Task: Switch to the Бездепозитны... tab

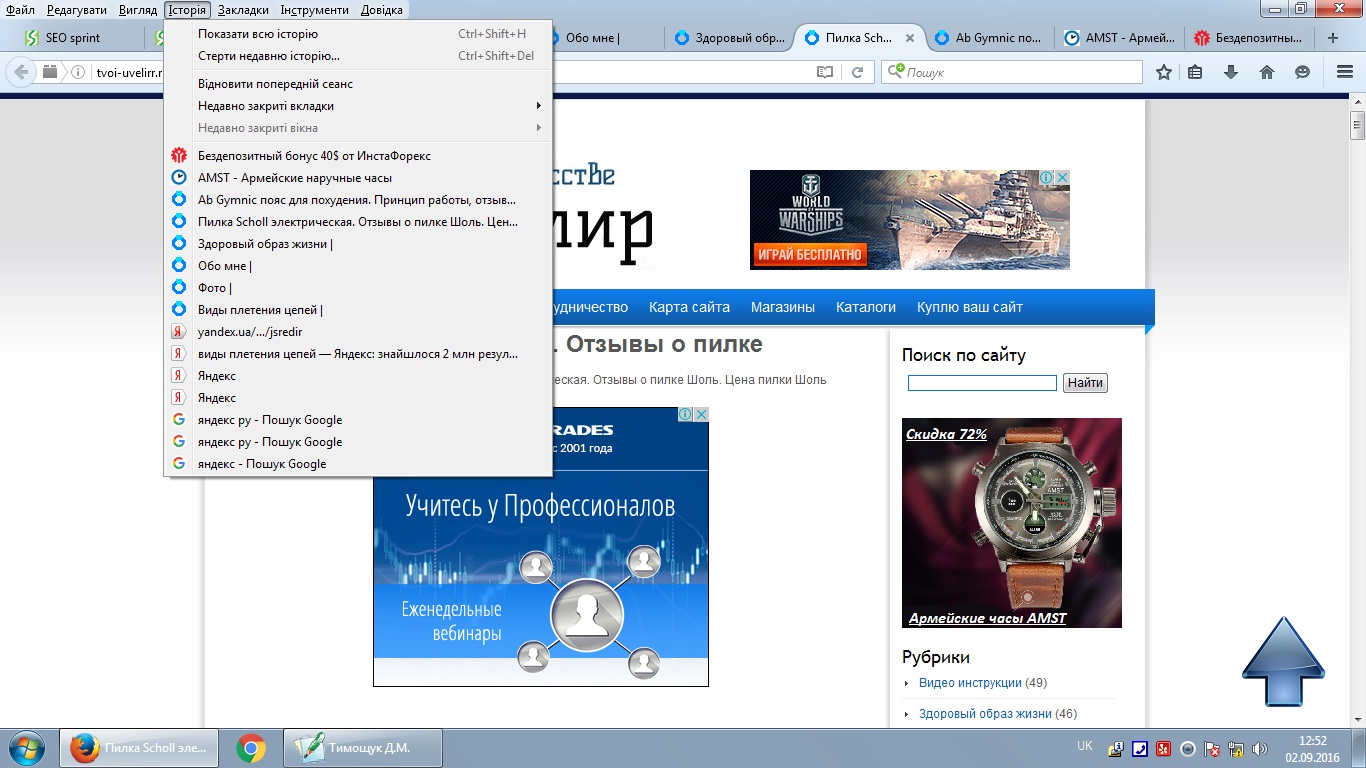Action: [x=1250, y=38]
